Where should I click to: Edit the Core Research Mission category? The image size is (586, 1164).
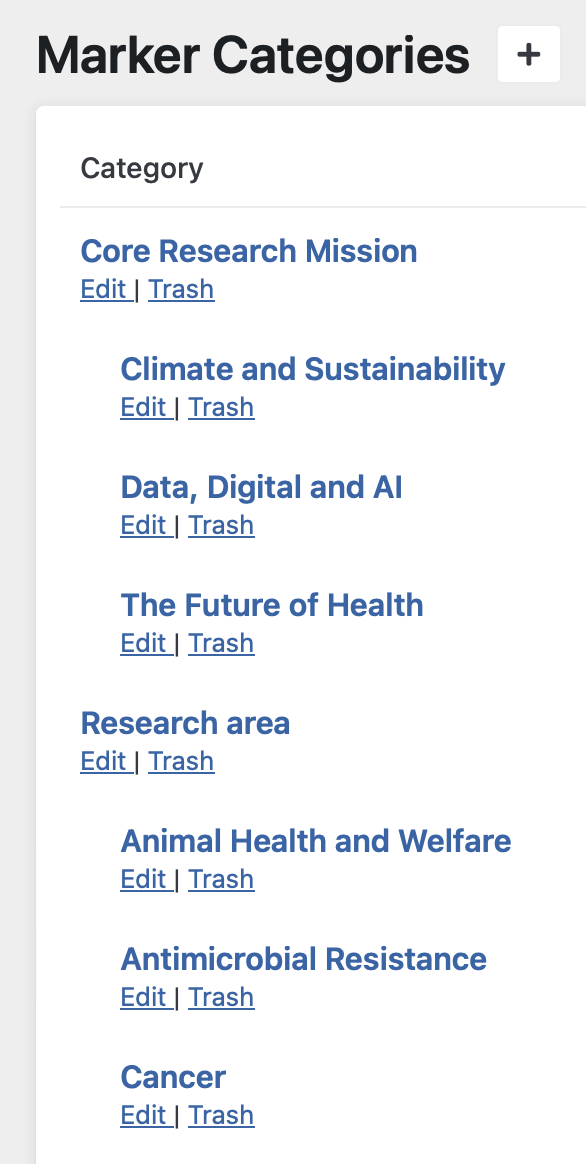pyautogui.click(x=101, y=289)
